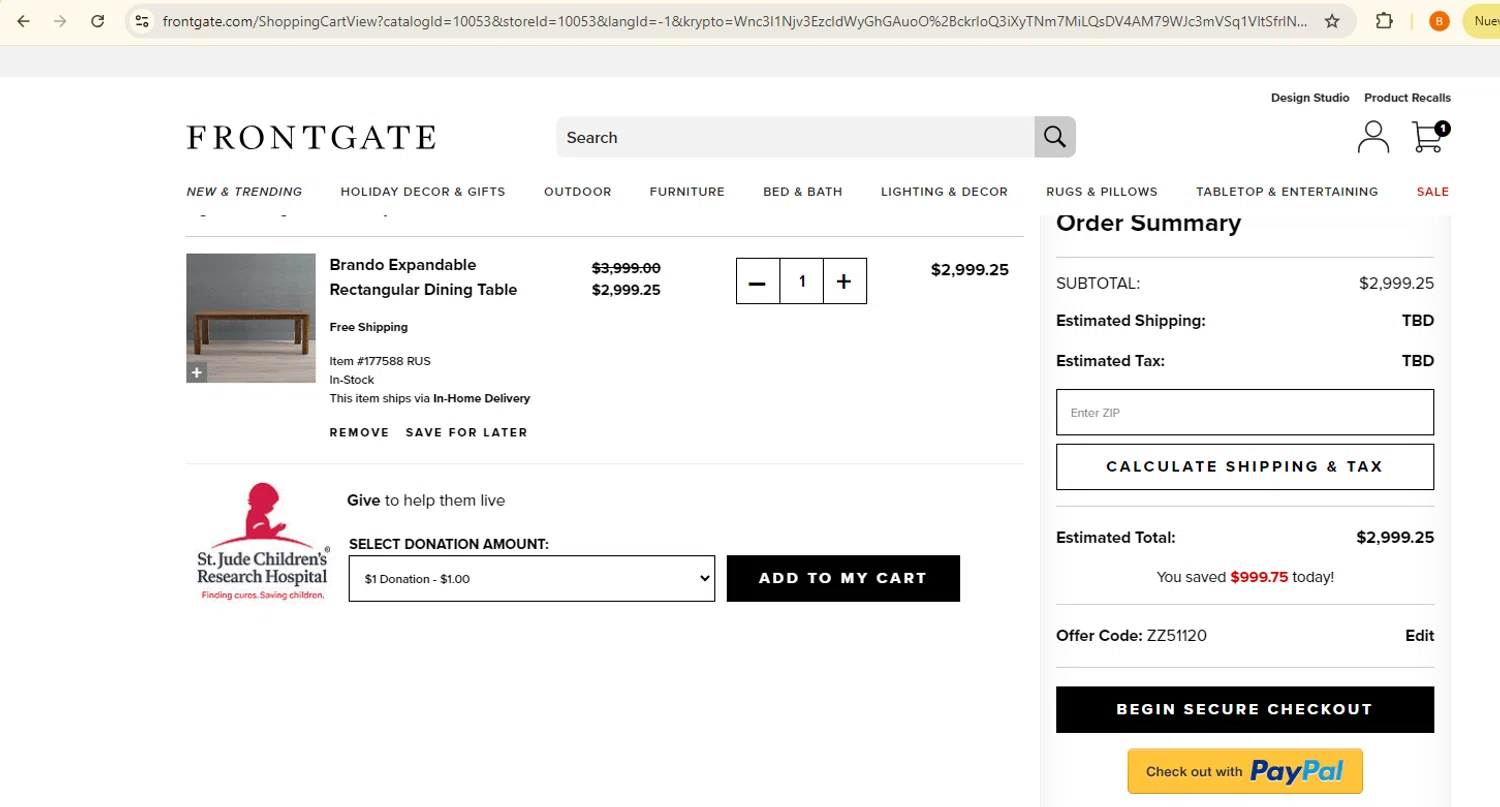Image resolution: width=1500 pixels, height=807 pixels.
Task: Click Begin Secure Checkout
Action: [x=1245, y=709]
